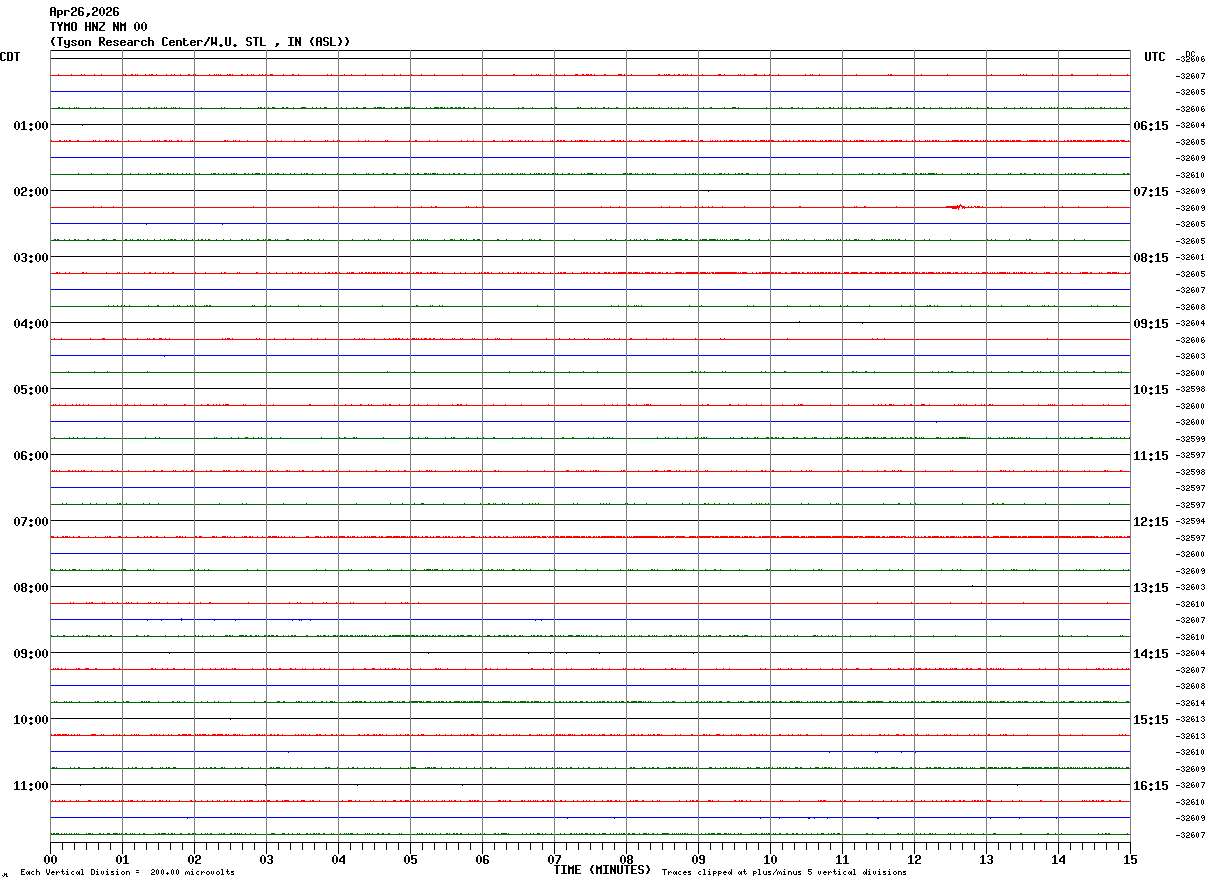Click the 14:15 UTC time label
The height and width of the screenshot is (886, 1210).
(x=1150, y=654)
